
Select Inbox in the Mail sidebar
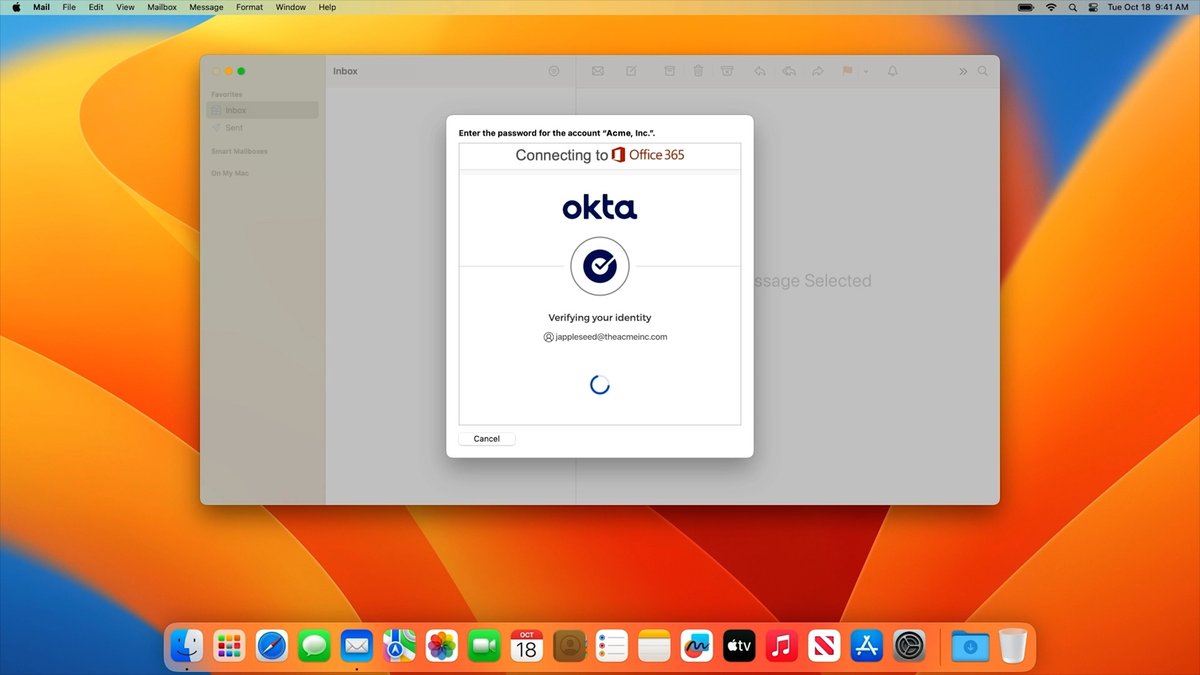click(x=262, y=110)
